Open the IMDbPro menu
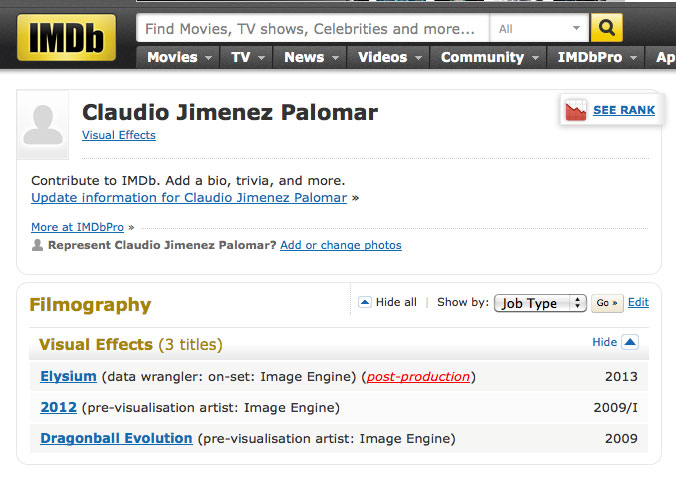Viewport: 676px width, 501px height. click(x=596, y=57)
